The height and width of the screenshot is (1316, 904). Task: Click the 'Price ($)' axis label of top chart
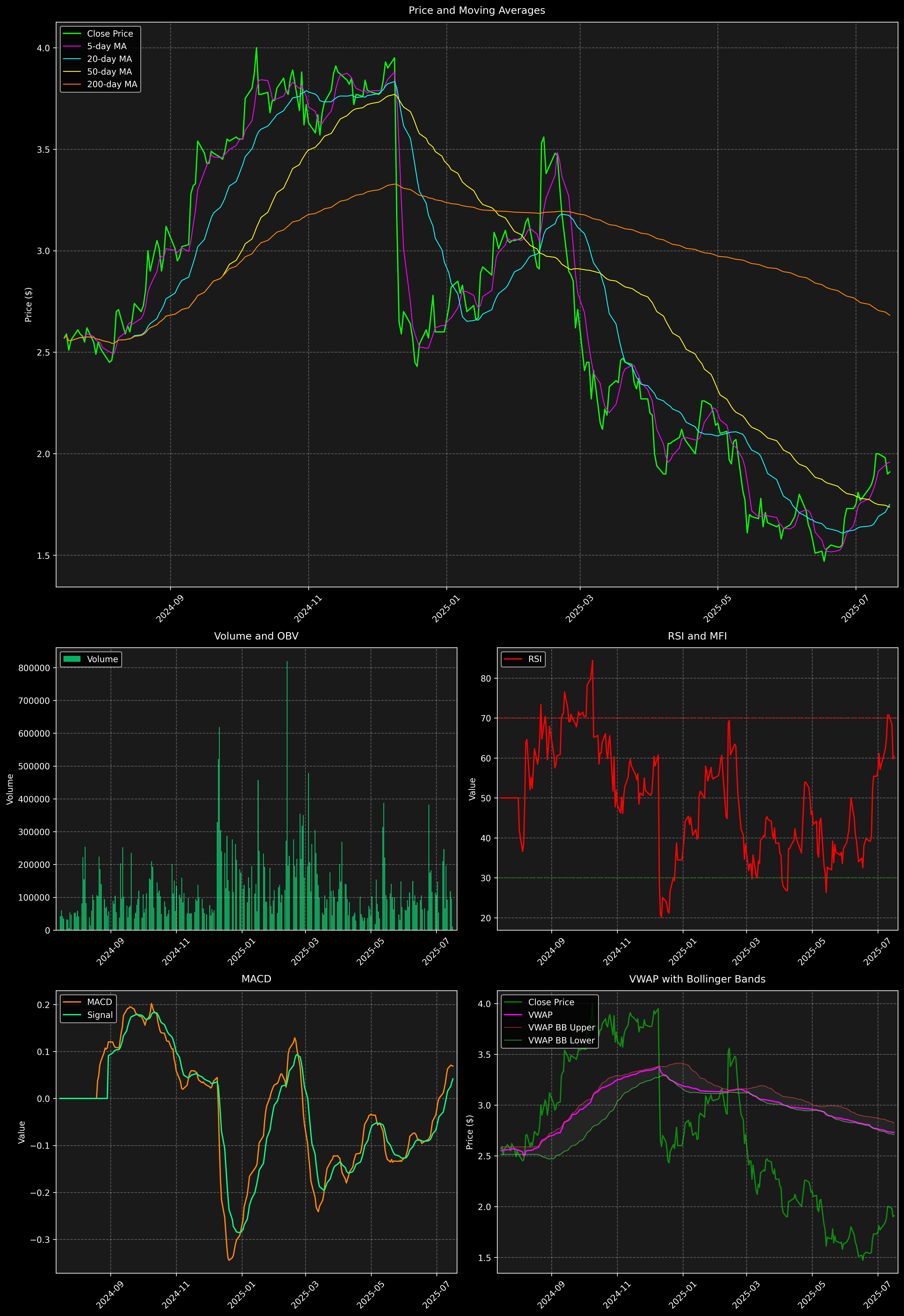[28, 305]
